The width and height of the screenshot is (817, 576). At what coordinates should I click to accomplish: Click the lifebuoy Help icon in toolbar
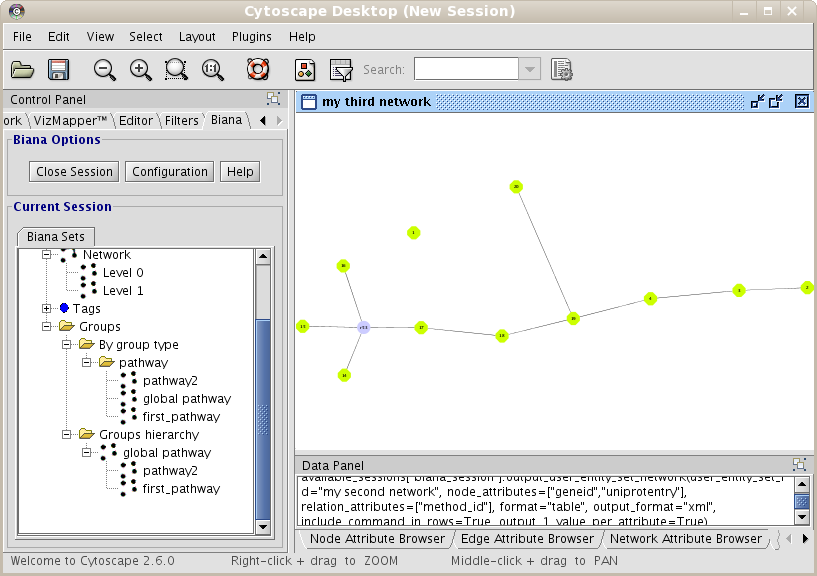click(258, 70)
